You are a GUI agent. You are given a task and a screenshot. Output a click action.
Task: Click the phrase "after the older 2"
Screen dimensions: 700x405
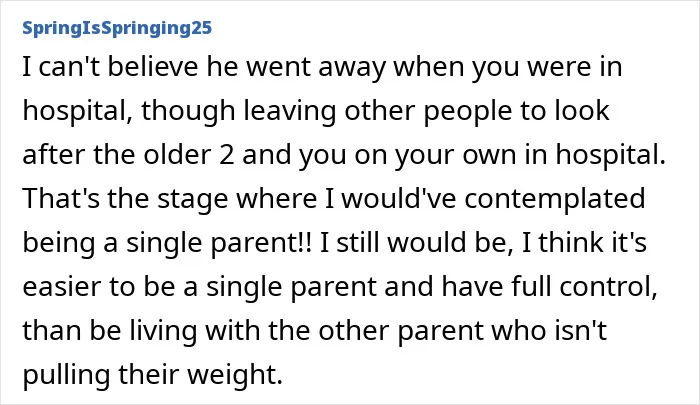click(x=128, y=154)
